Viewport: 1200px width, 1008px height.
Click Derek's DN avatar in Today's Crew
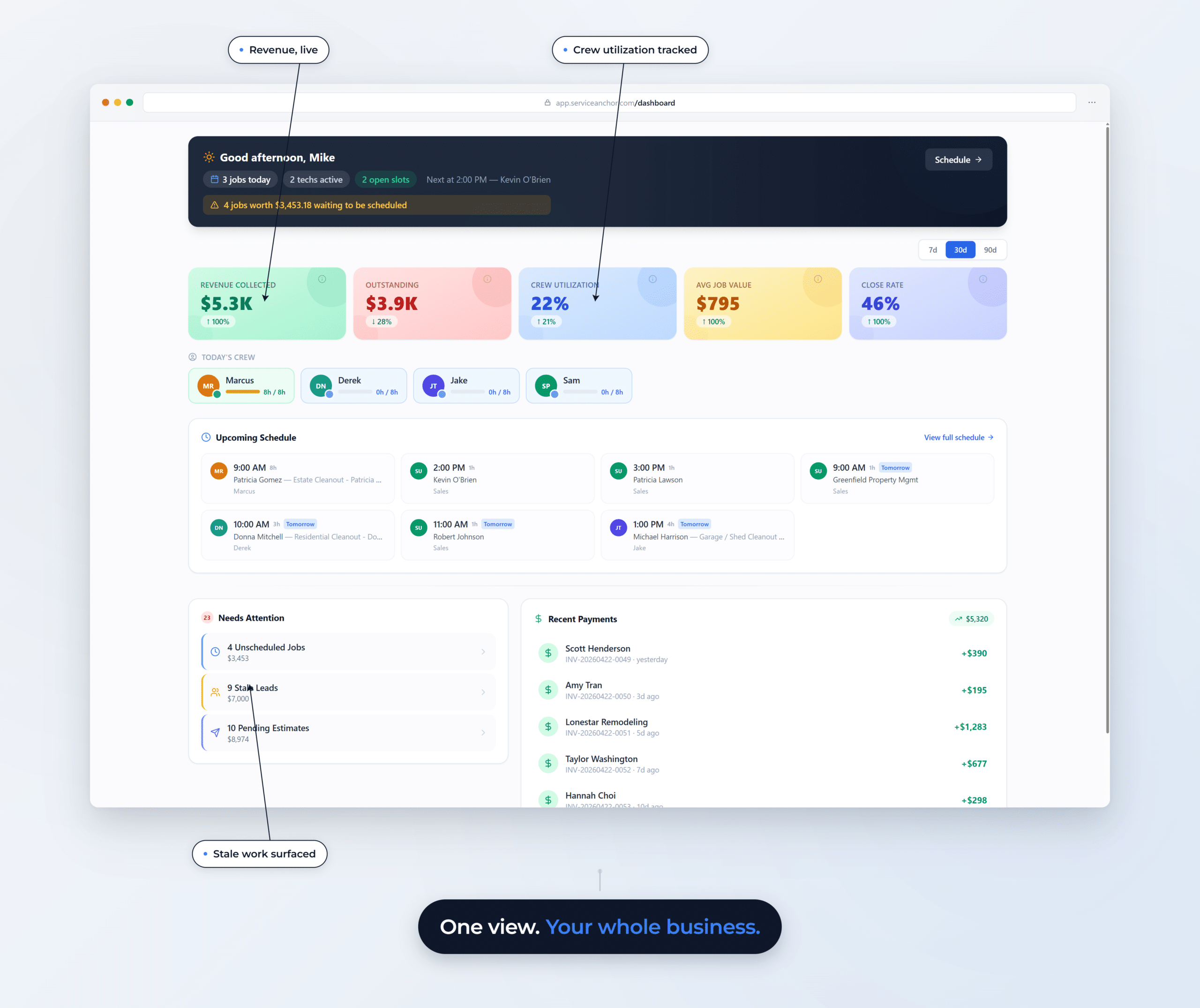coord(321,386)
